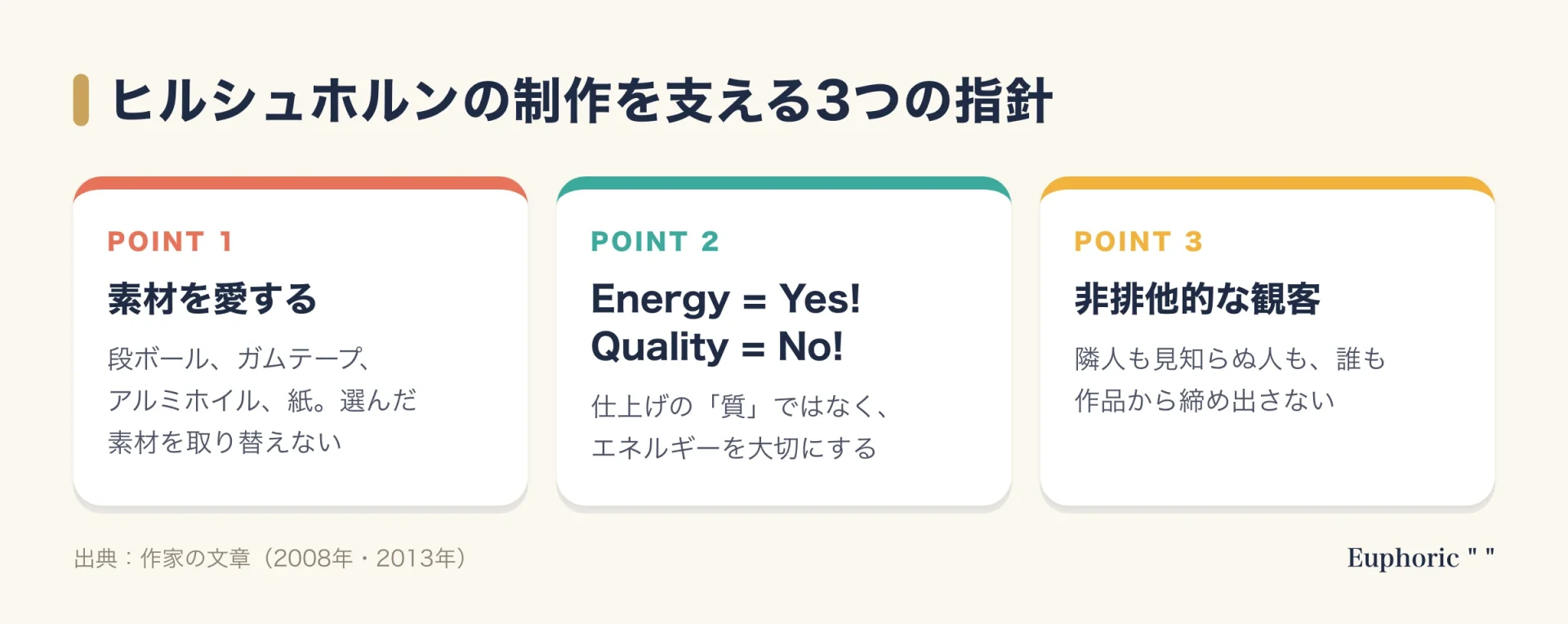Click the Quality = No! heading line
Image resolution: width=1568 pixels, height=624 pixels.
(717, 347)
